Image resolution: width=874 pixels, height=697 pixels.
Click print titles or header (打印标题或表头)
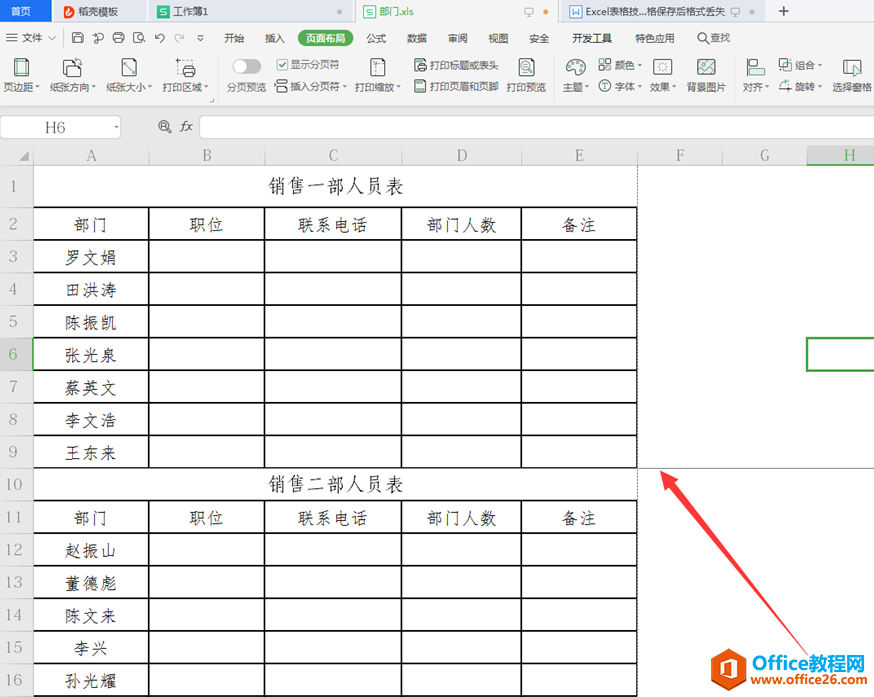point(456,65)
